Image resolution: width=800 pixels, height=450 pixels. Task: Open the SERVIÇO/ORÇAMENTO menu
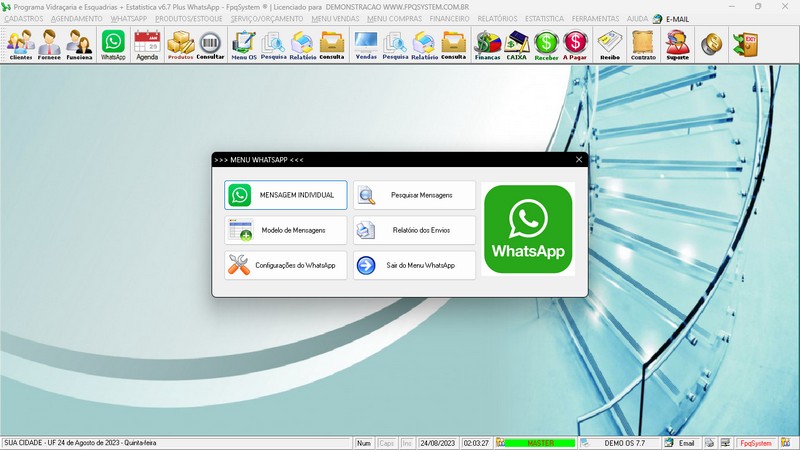tap(267, 19)
